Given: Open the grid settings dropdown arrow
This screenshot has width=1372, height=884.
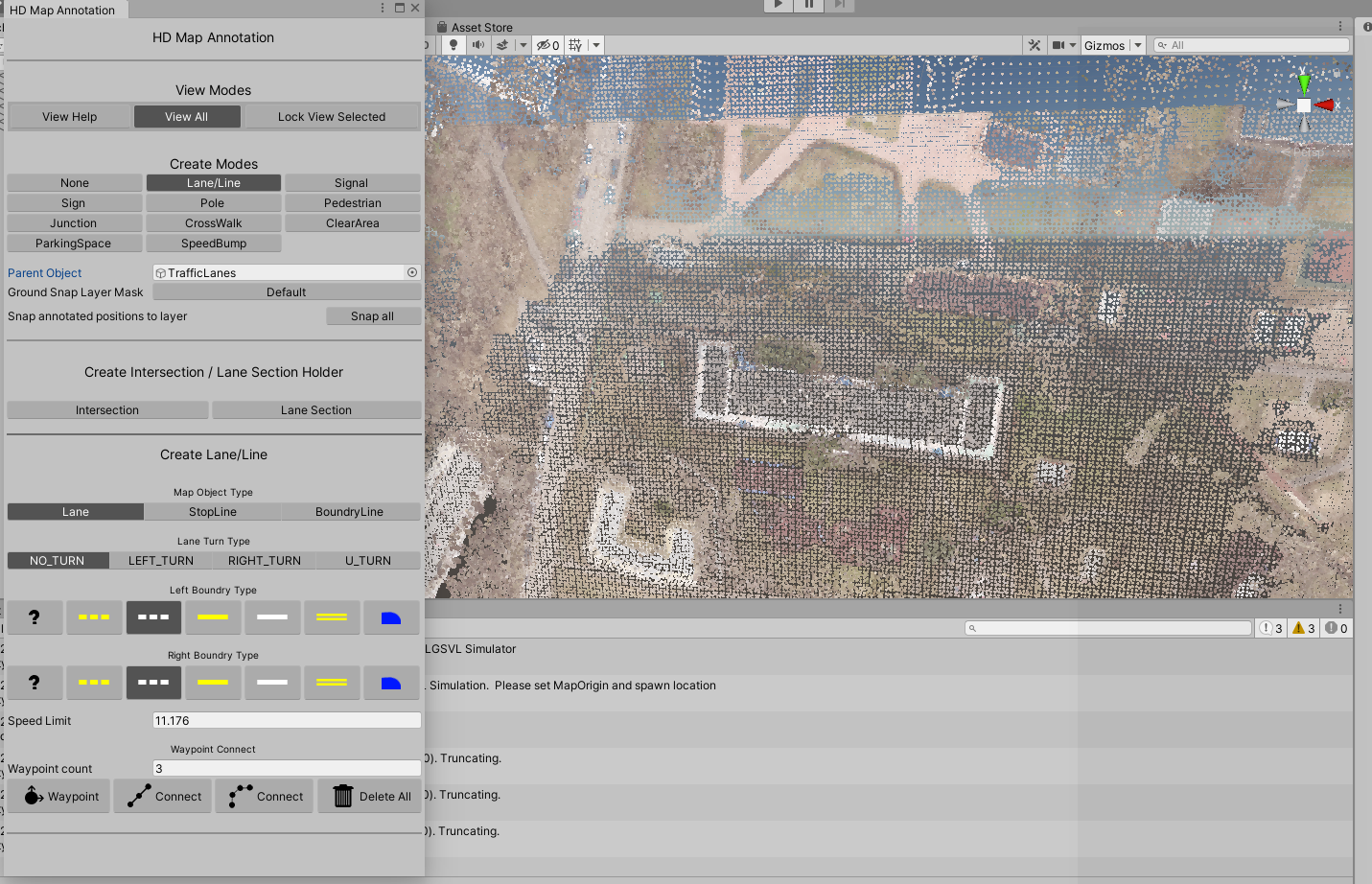Looking at the screenshot, I should pos(594,44).
